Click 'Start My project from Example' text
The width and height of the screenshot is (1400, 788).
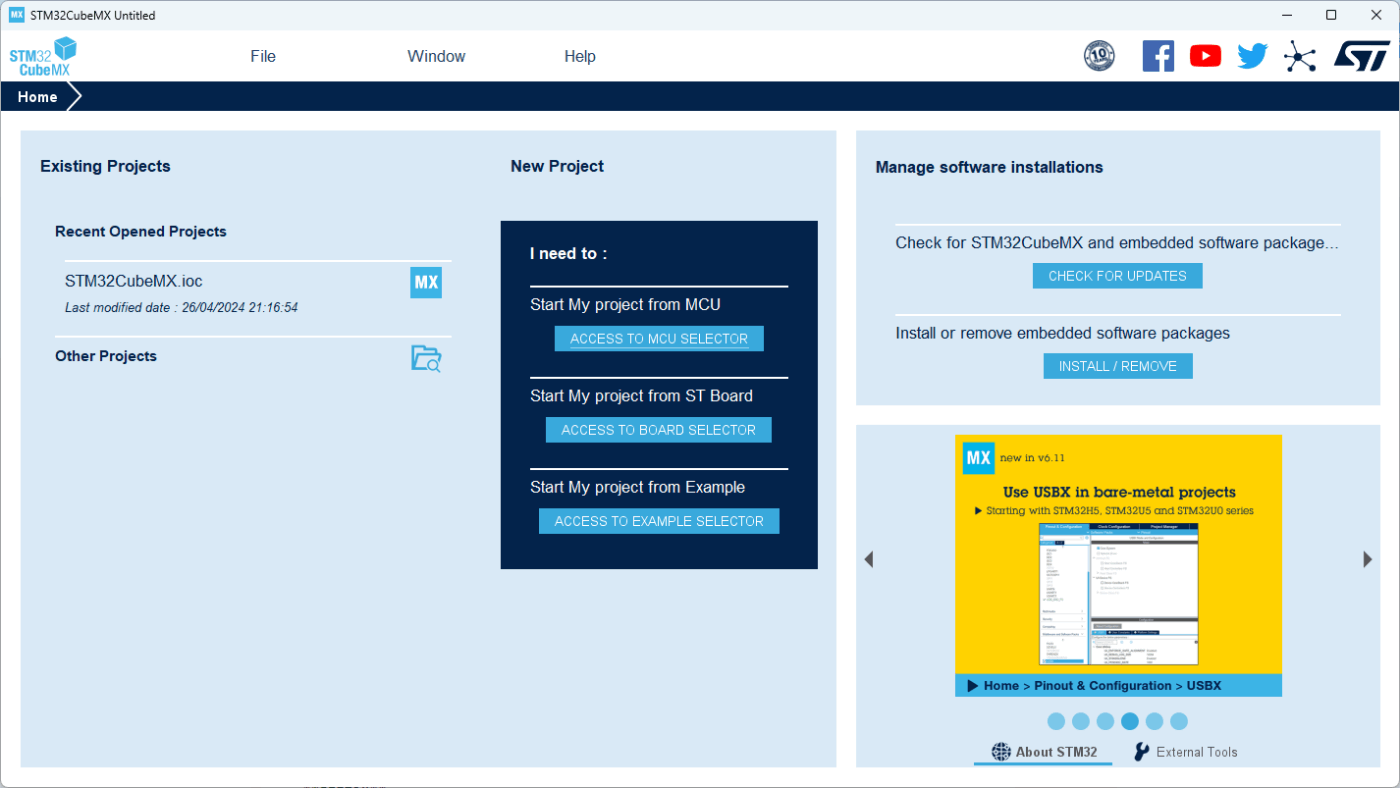tap(637, 487)
